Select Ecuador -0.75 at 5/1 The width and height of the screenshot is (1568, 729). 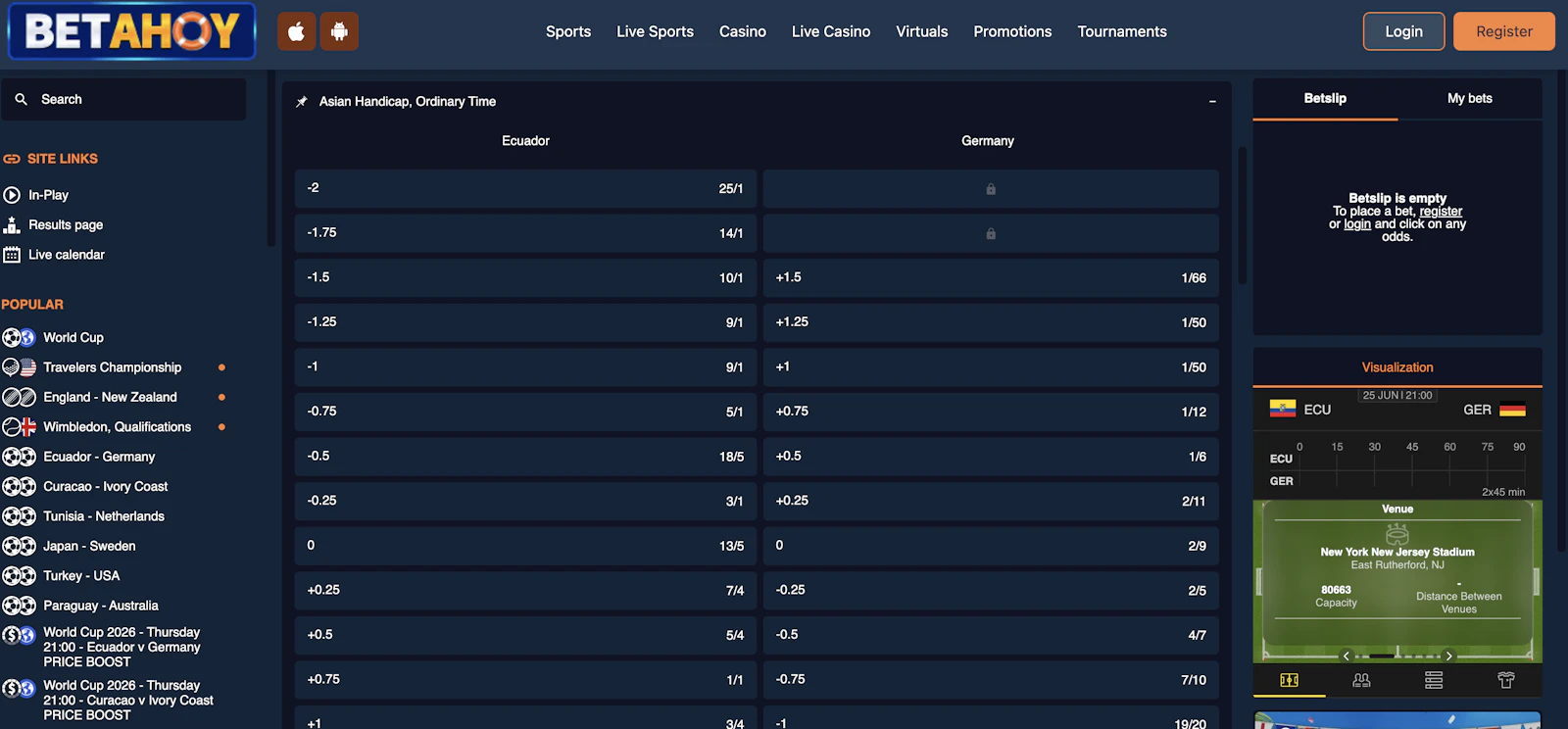click(525, 412)
